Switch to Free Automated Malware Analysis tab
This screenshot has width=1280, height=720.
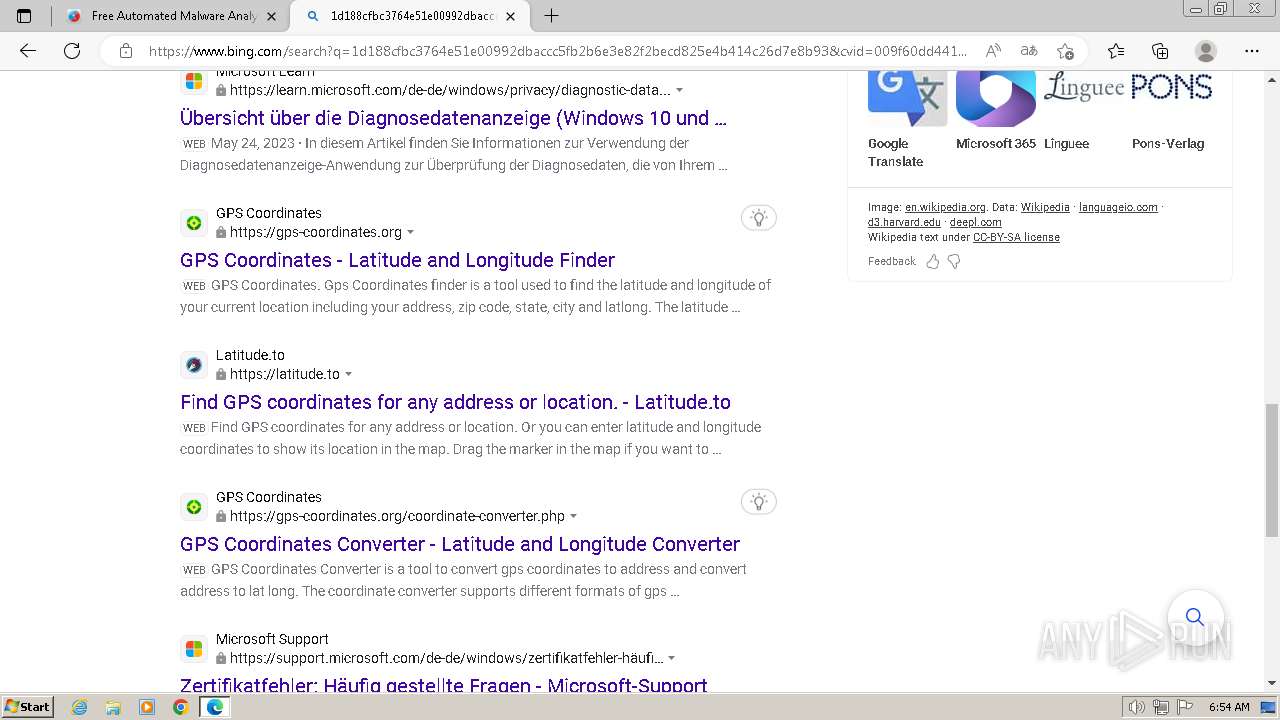[x=170, y=16]
